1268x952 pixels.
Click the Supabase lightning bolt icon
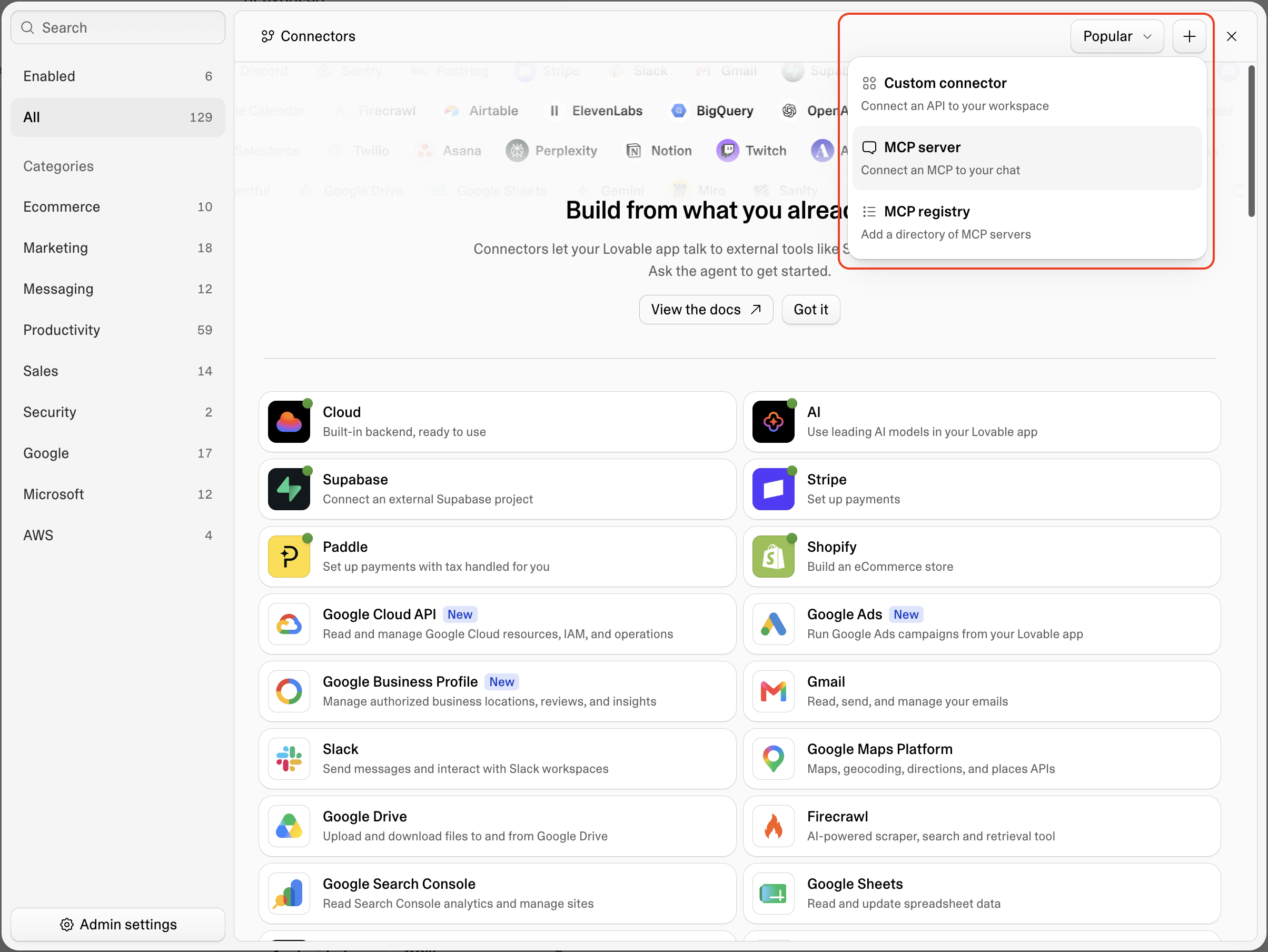pos(289,490)
